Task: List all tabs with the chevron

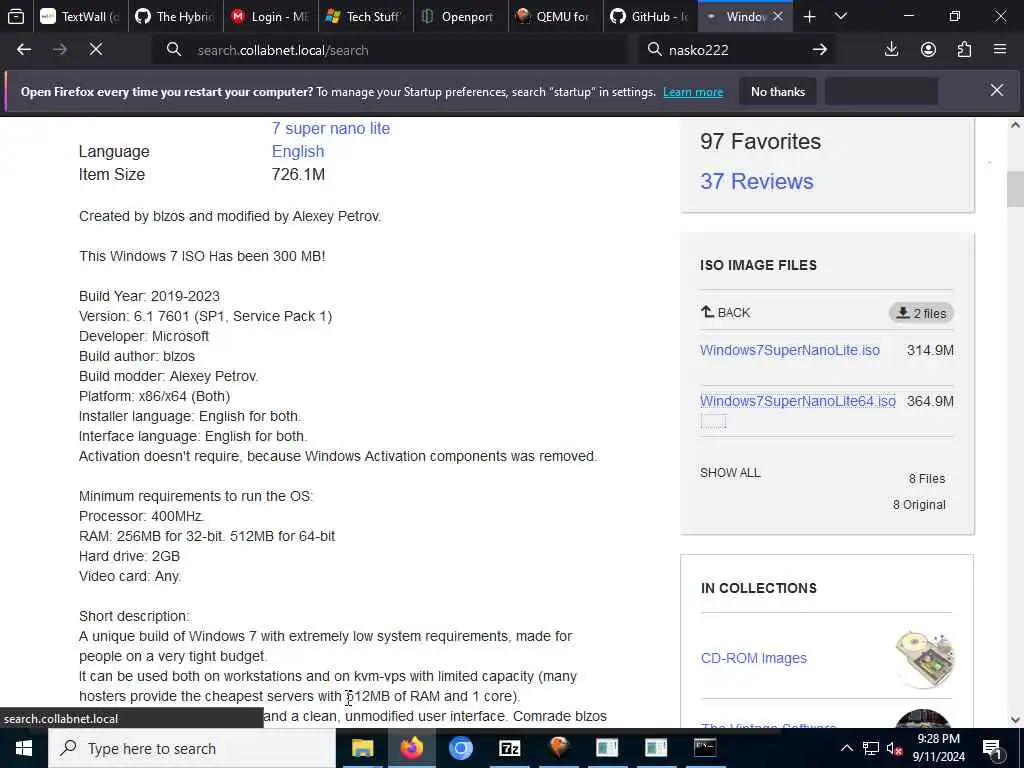Action: click(x=841, y=16)
